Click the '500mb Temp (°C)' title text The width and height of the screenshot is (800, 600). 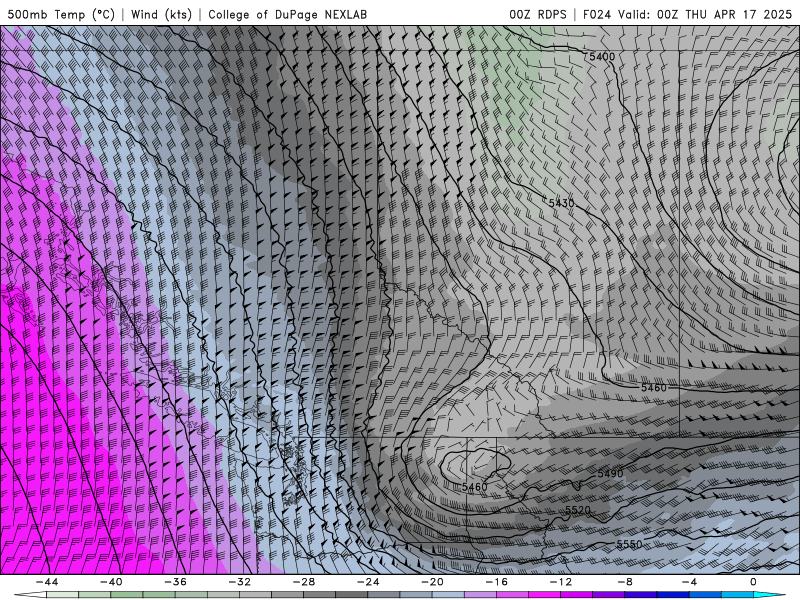pyautogui.click(x=61, y=14)
